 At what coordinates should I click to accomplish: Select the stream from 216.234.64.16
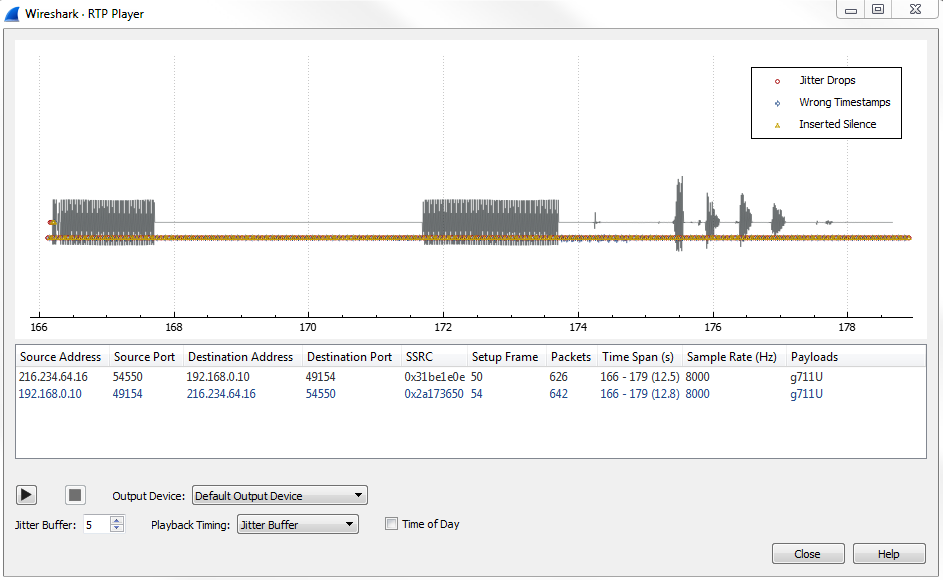54,377
